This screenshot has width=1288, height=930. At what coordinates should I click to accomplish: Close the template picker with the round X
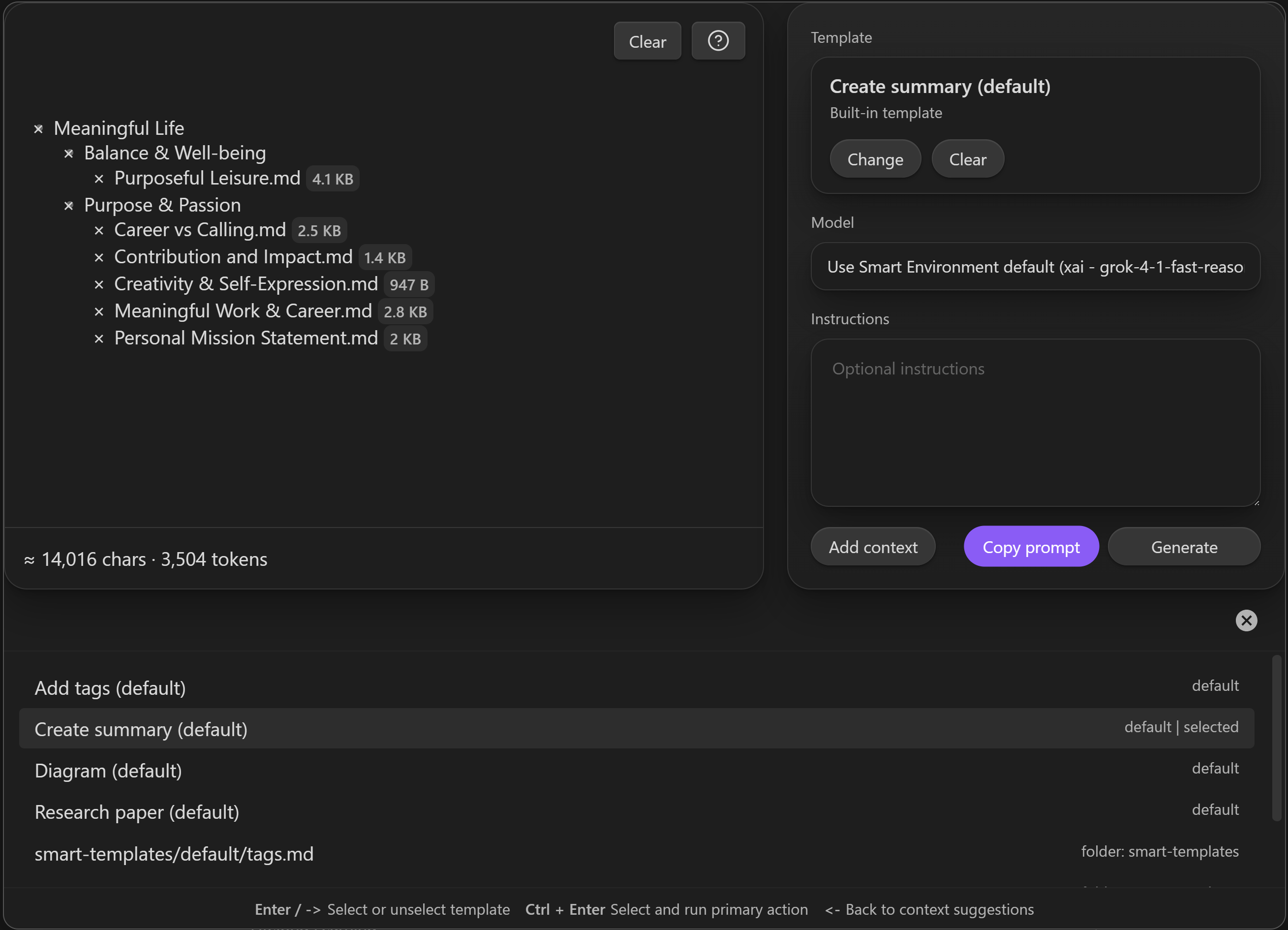[x=1246, y=620]
